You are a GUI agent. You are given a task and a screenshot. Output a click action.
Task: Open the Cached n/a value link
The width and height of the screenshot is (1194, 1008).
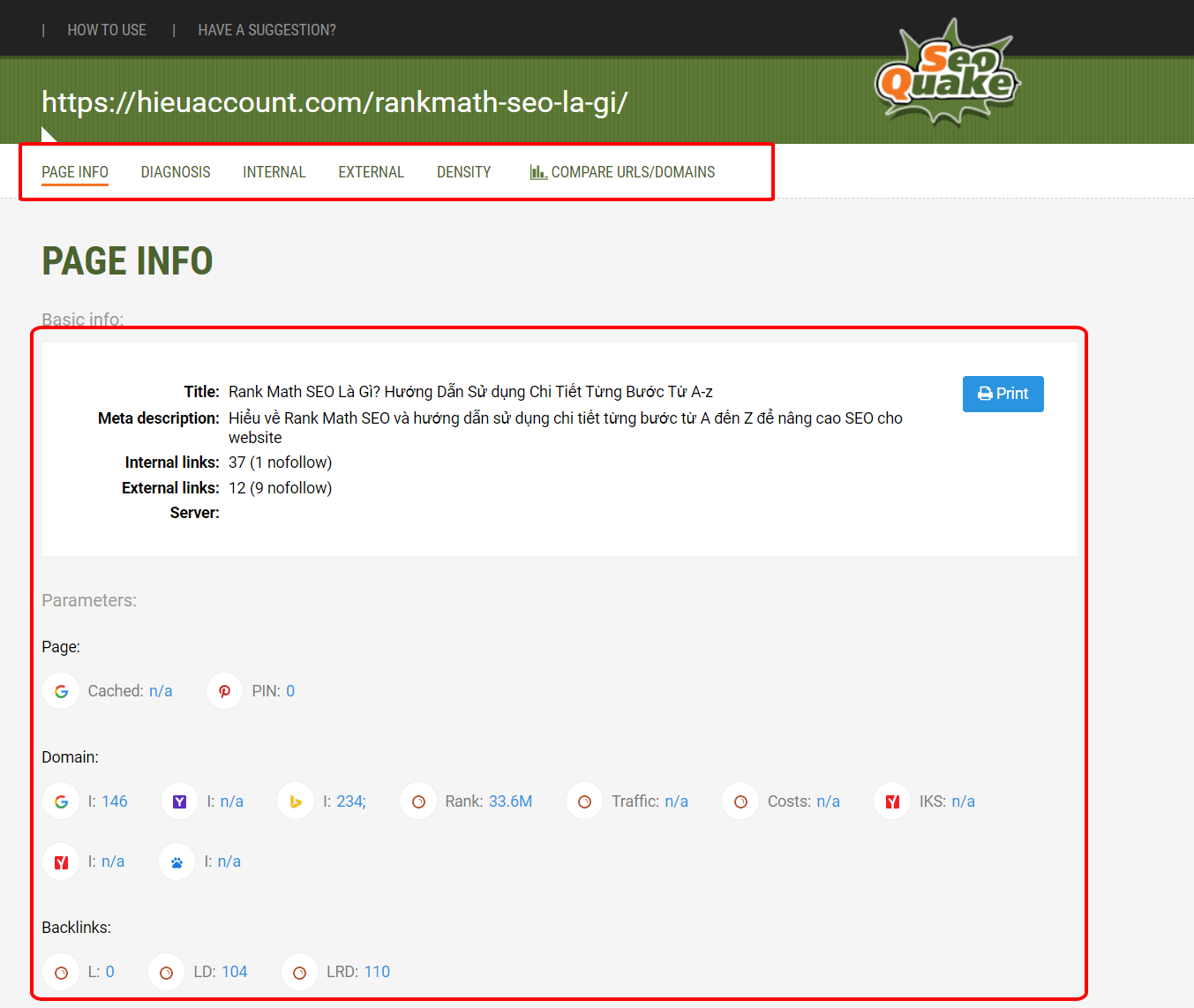pos(161,691)
